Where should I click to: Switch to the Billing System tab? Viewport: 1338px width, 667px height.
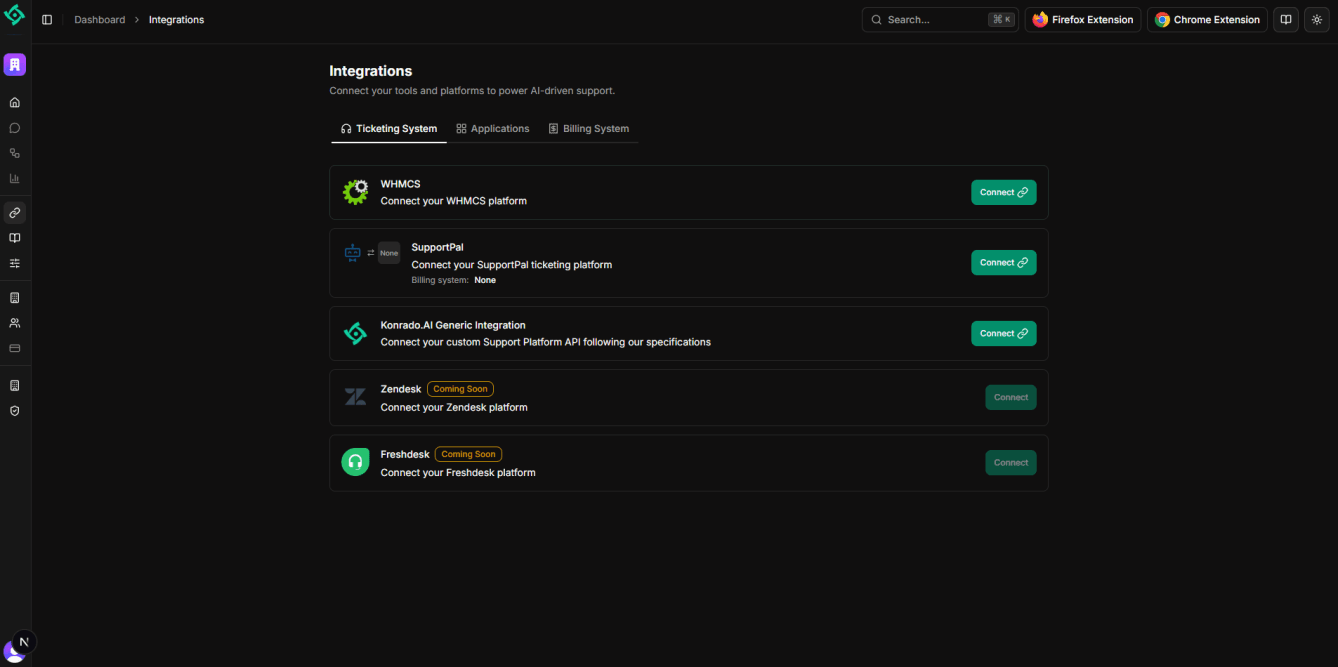(589, 129)
